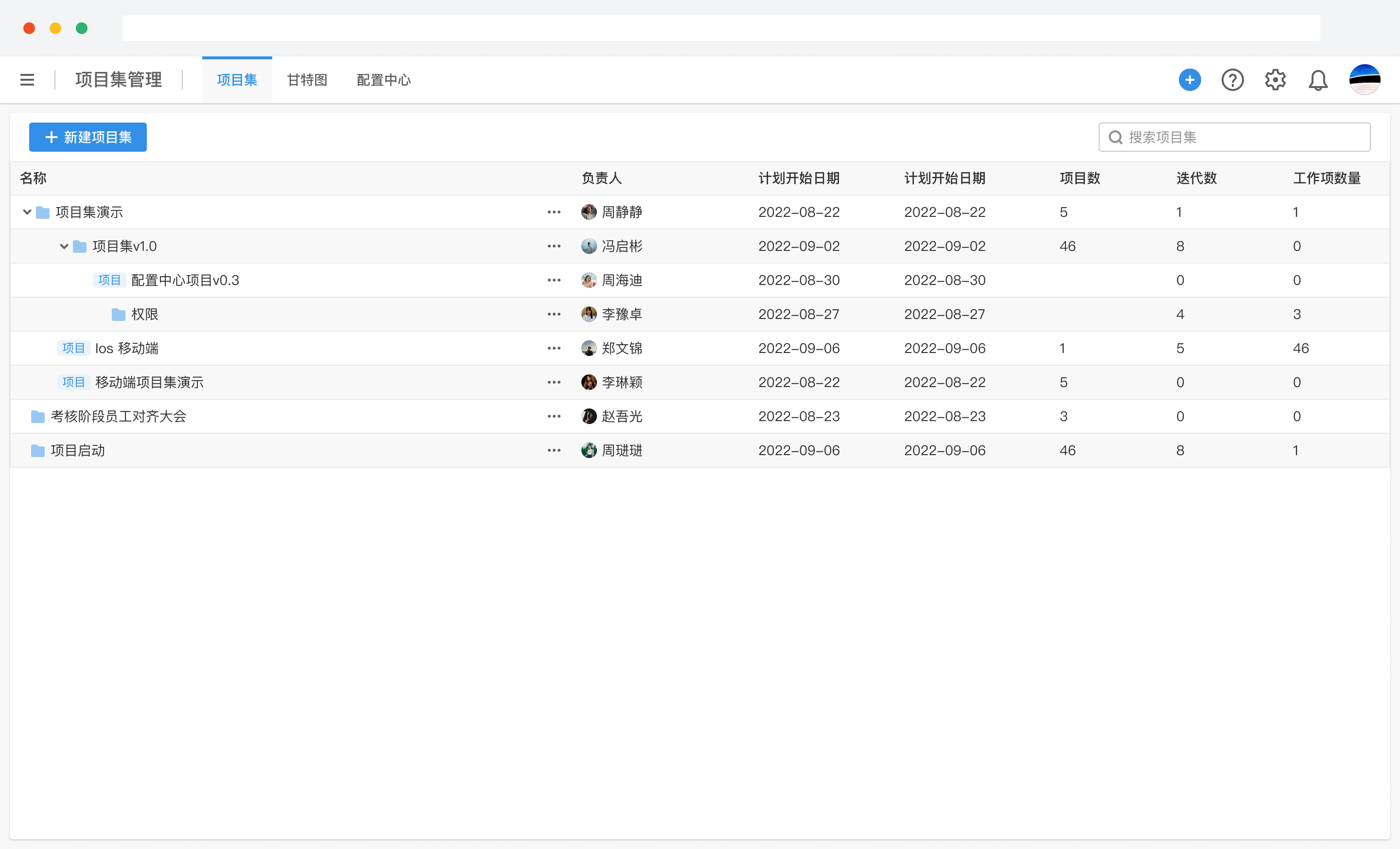Click the folder icon beside 权限
Screen dimensions: 1400x849
tap(118, 314)
